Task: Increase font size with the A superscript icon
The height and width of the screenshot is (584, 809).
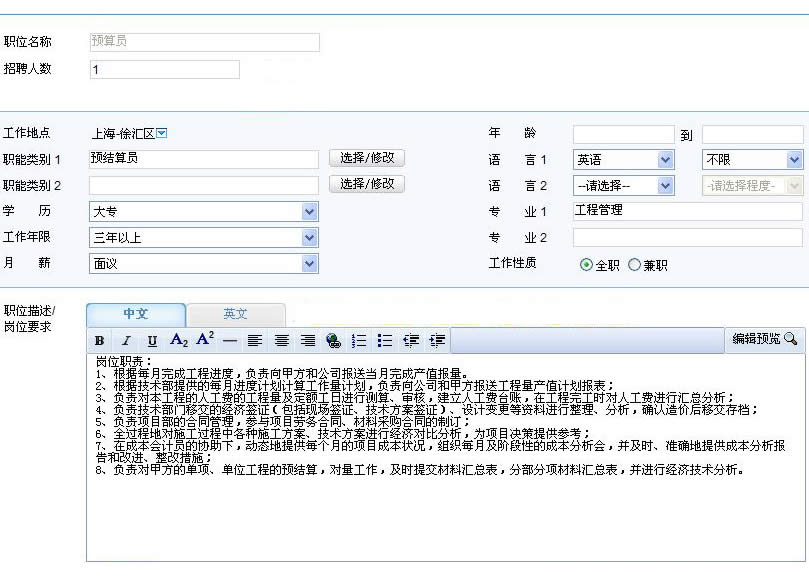Action: tap(205, 340)
